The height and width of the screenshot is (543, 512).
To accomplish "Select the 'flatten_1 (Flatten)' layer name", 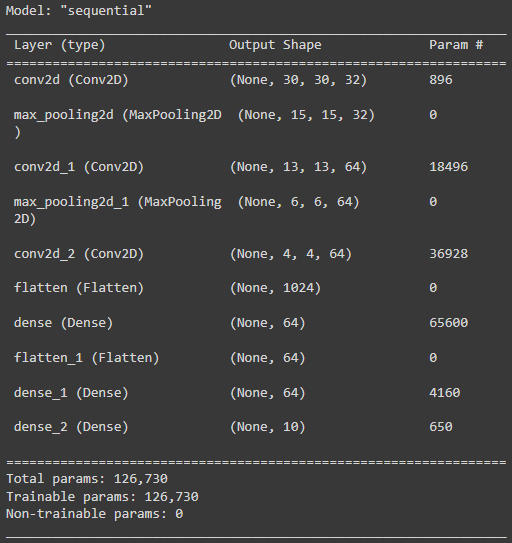I will click(87, 358).
